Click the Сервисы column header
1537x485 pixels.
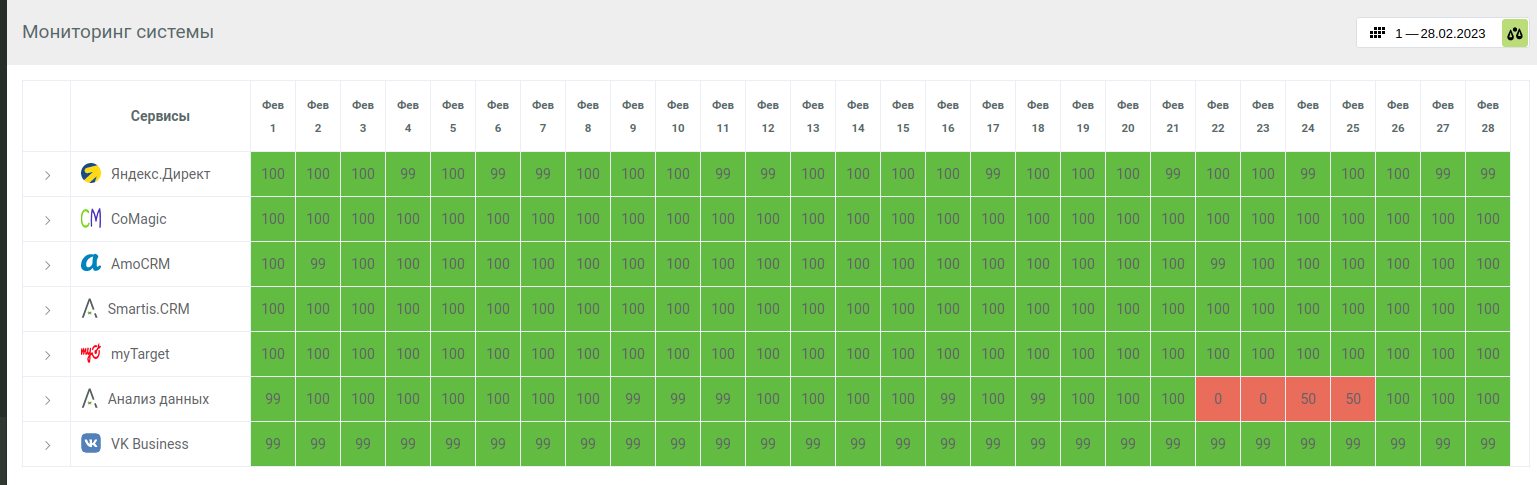coord(160,116)
